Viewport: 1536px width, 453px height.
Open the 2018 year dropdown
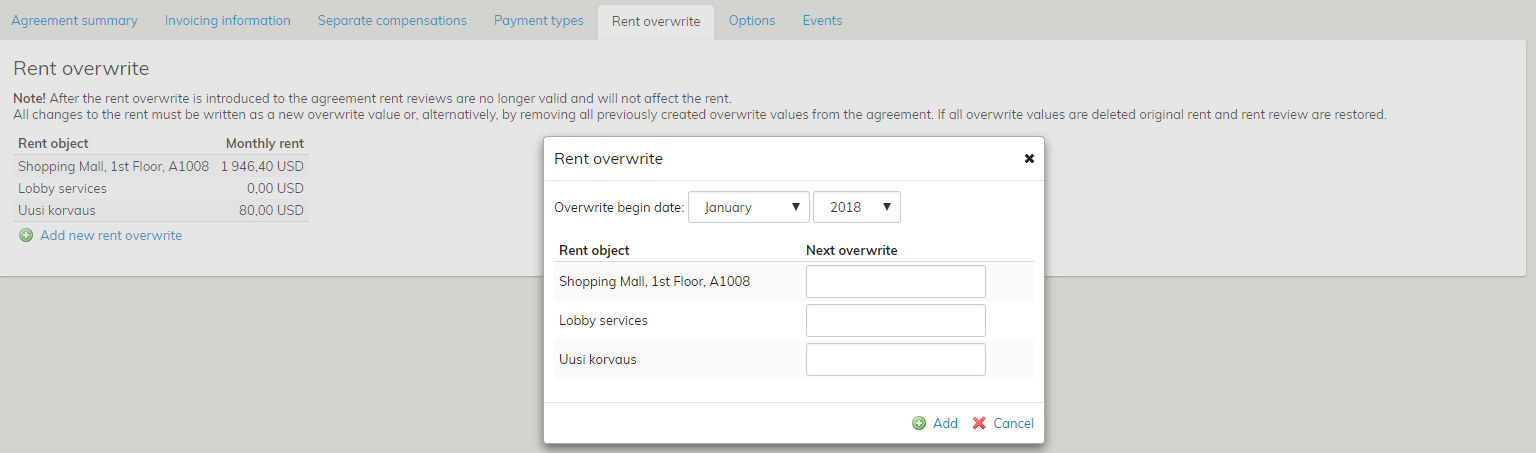click(857, 207)
